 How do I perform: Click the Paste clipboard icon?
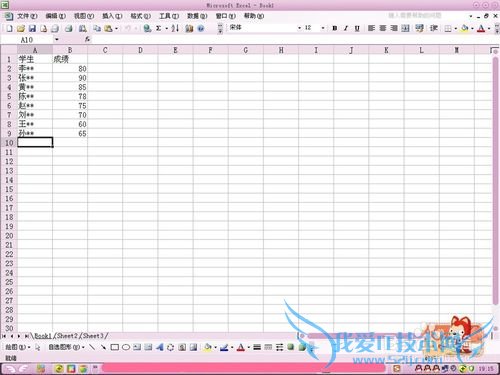(x=108, y=28)
